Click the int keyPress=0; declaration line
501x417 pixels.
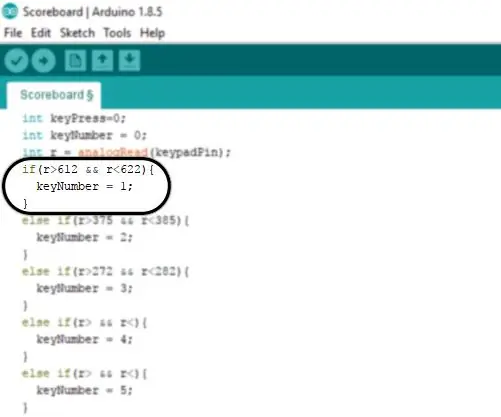(74, 118)
